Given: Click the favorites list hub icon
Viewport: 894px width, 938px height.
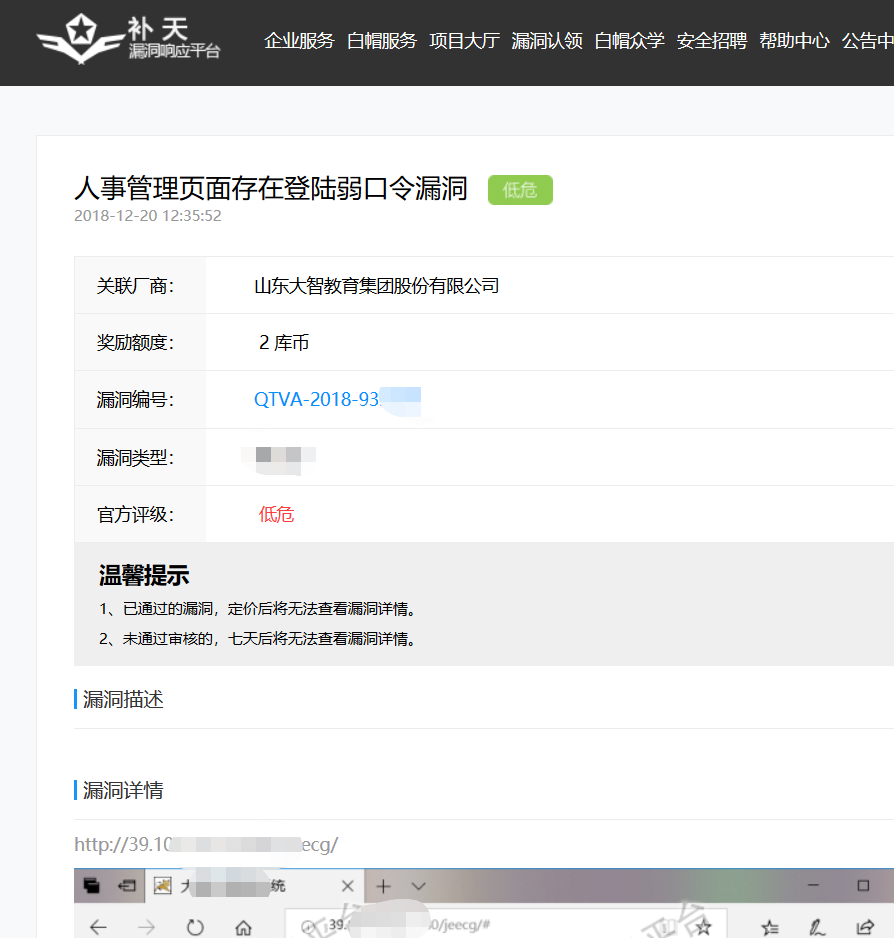Looking at the screenshot, I should tap(769, 927).
